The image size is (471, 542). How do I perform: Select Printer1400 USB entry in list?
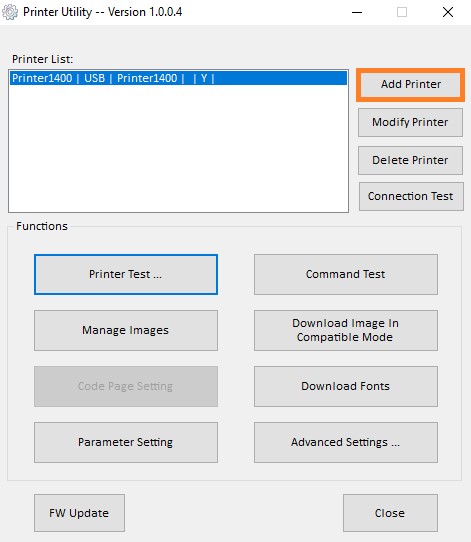178,78
